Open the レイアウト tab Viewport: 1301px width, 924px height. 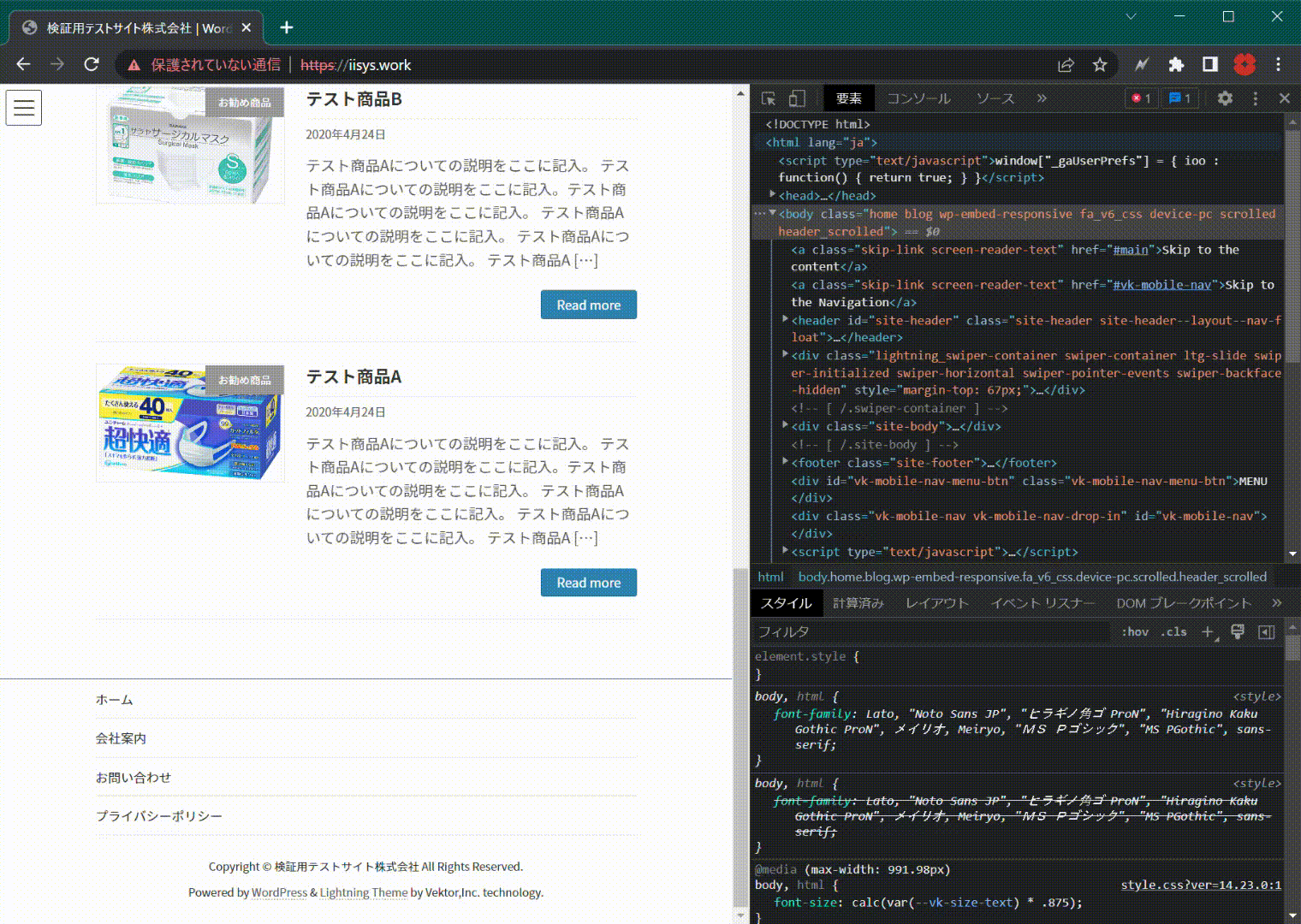pyautogui.click(x=937, y=603)
